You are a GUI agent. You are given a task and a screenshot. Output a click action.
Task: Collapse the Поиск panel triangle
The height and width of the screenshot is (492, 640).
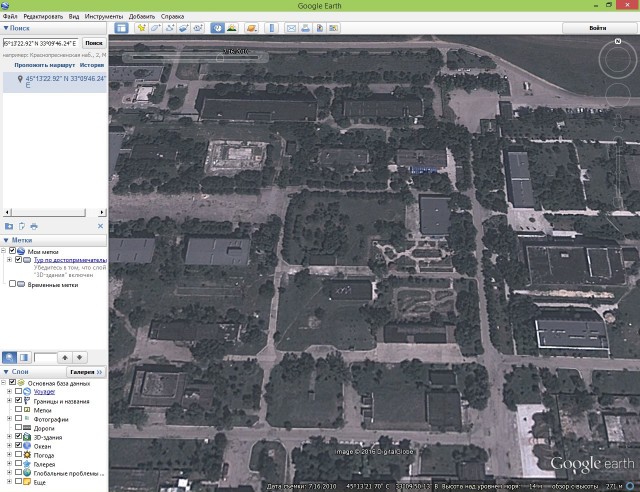coord(6,28)
